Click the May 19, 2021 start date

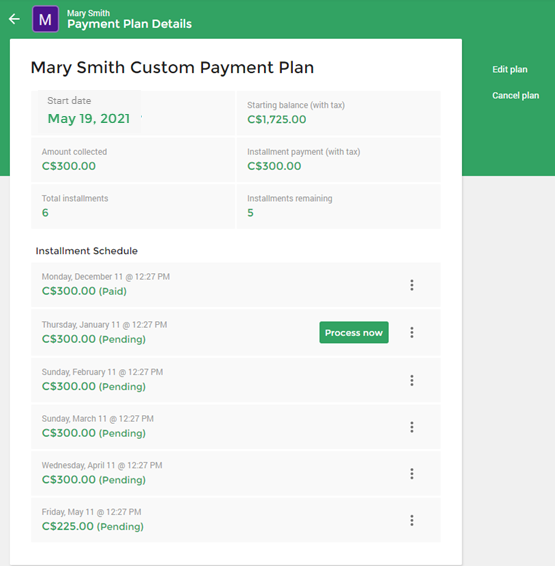pyautogui.click(x=89, y=118)
